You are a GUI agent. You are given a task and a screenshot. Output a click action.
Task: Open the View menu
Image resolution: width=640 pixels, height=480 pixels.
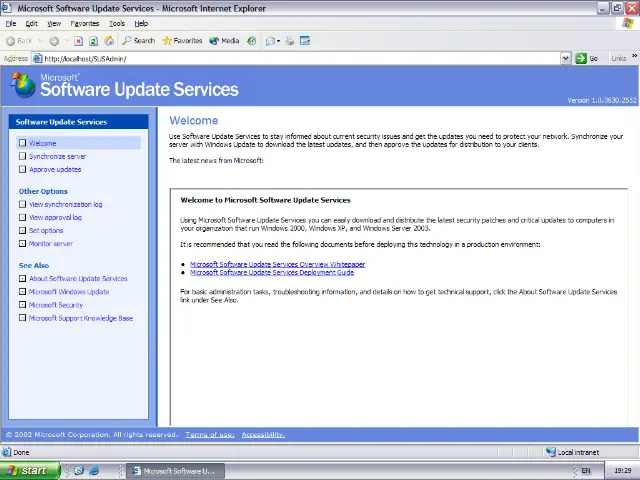(x=54, y=24)
